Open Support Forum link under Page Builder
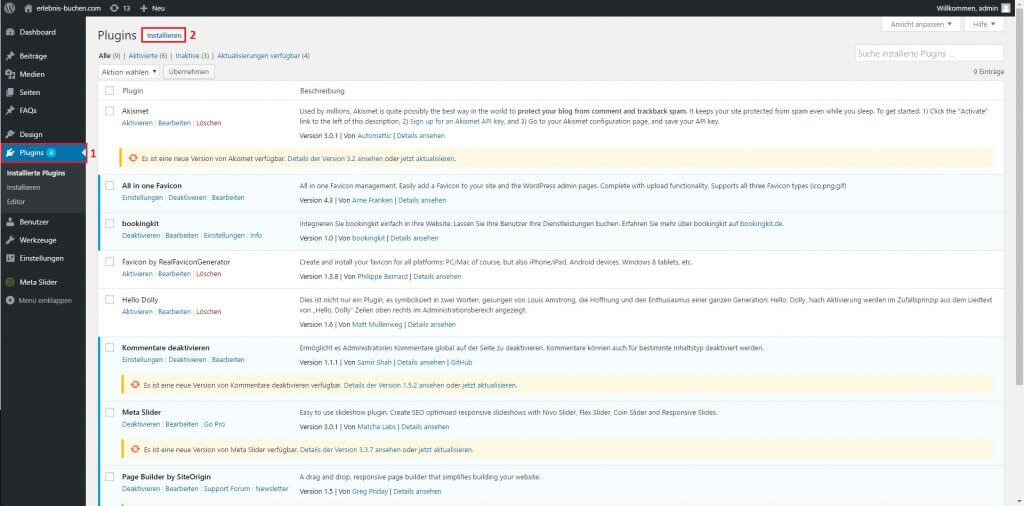Screen dimensions: 1024x506 pos(227,488)
